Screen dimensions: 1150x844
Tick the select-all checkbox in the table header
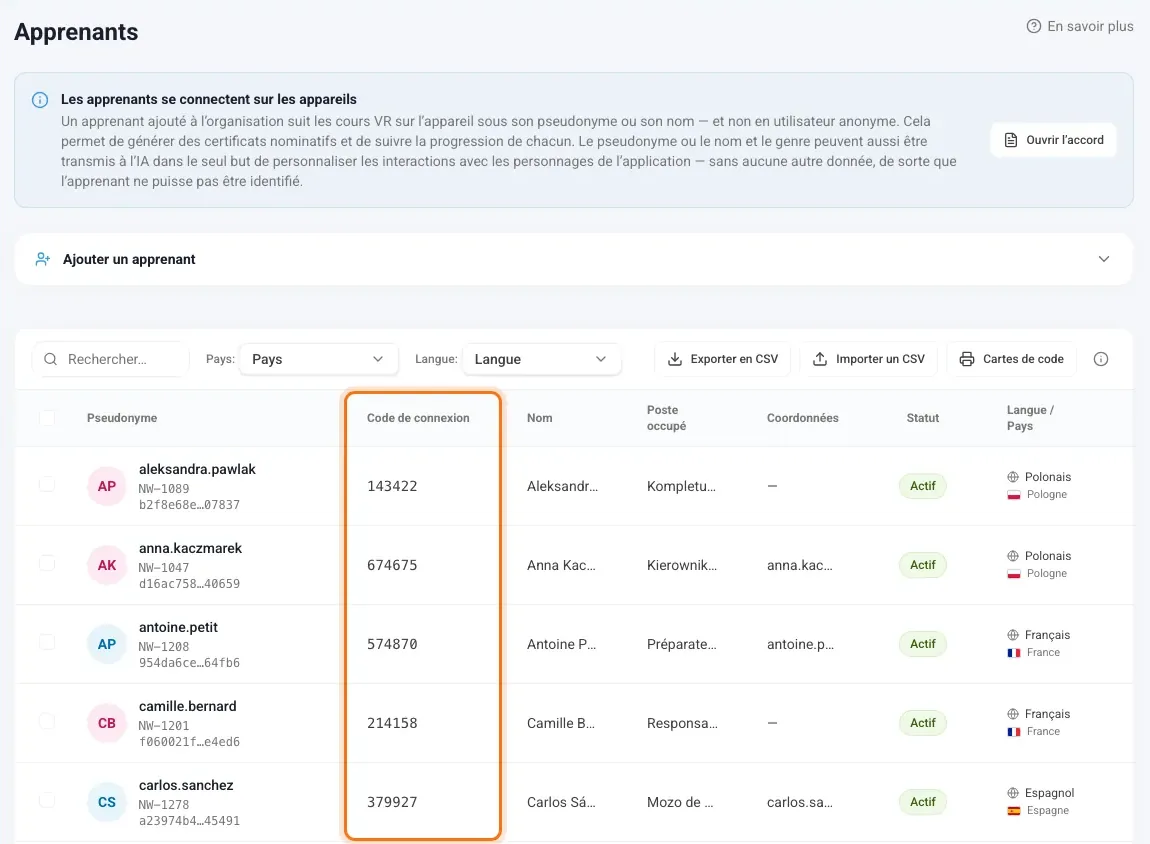point(47,418)
